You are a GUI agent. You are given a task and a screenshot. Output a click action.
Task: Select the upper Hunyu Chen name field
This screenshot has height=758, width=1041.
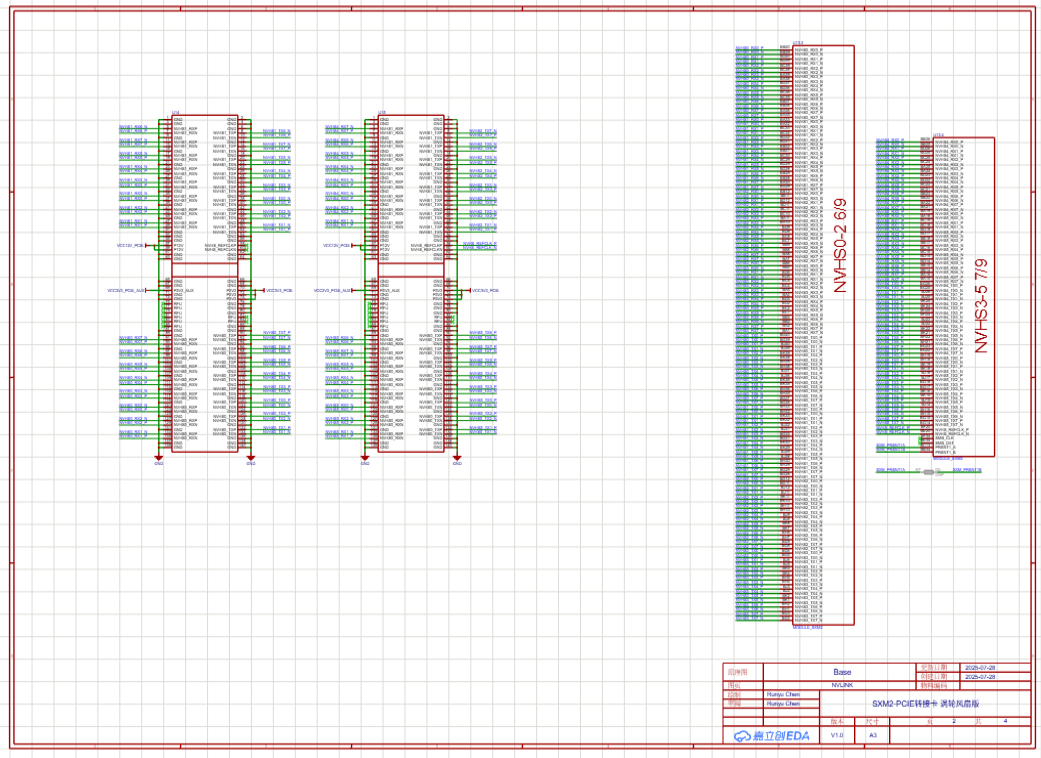784,694
